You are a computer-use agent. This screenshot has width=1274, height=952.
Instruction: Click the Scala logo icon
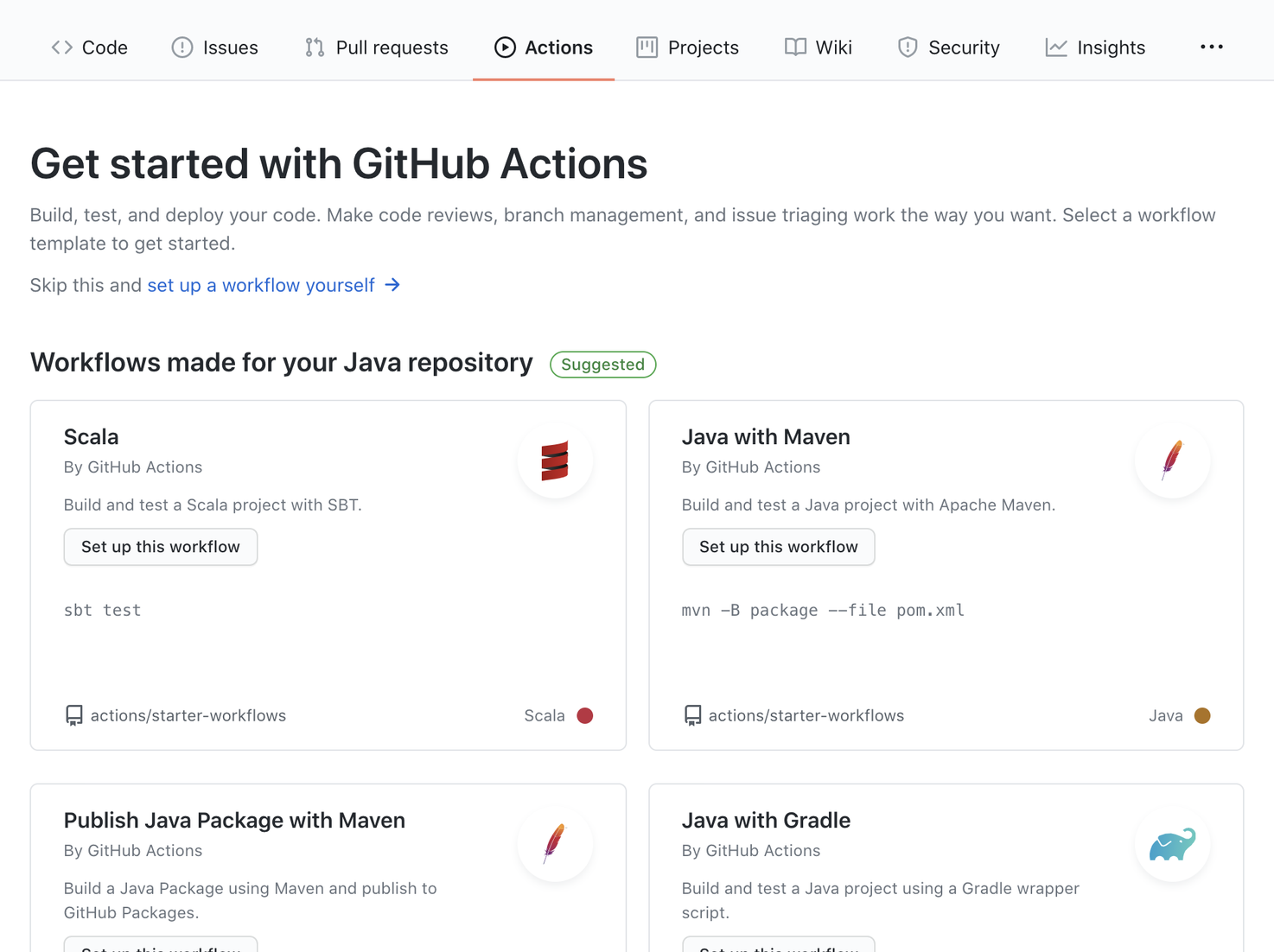[555, 460]
